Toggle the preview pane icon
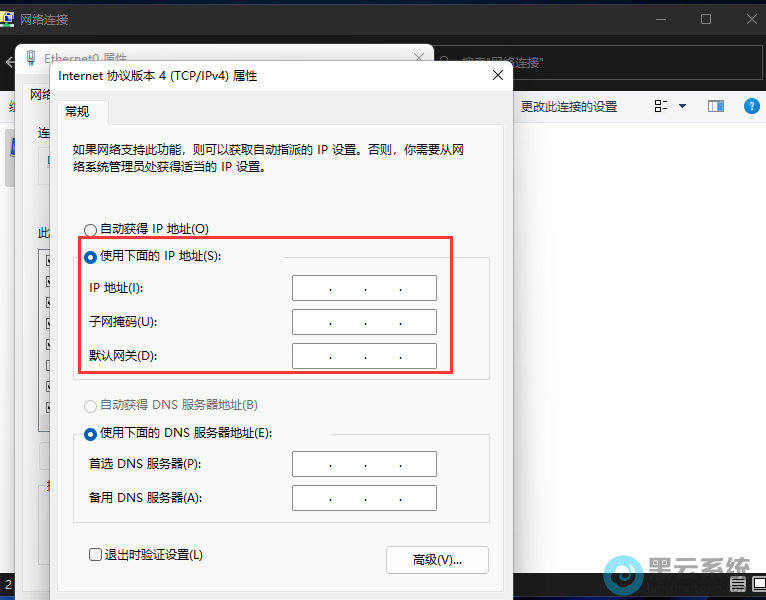Viewport: 766px width, 600px height. point(715,106)
